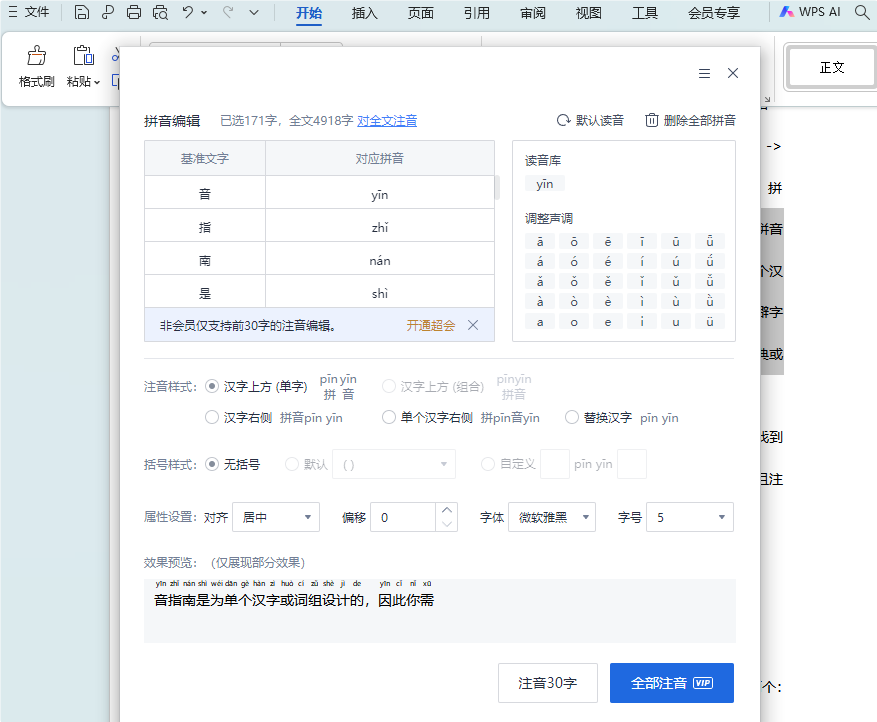Click the Redo arrow
This screenshot has height=722, width=877.
228,12
